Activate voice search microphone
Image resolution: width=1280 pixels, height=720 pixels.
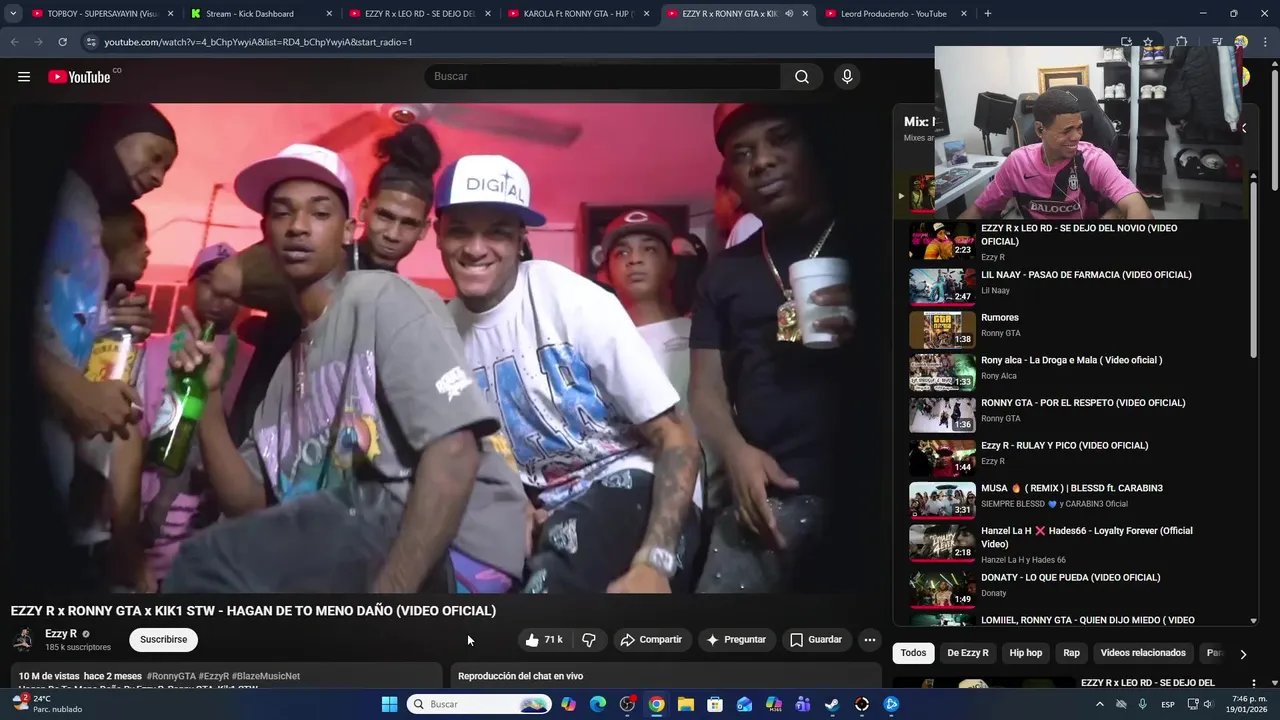pos(847,77)
